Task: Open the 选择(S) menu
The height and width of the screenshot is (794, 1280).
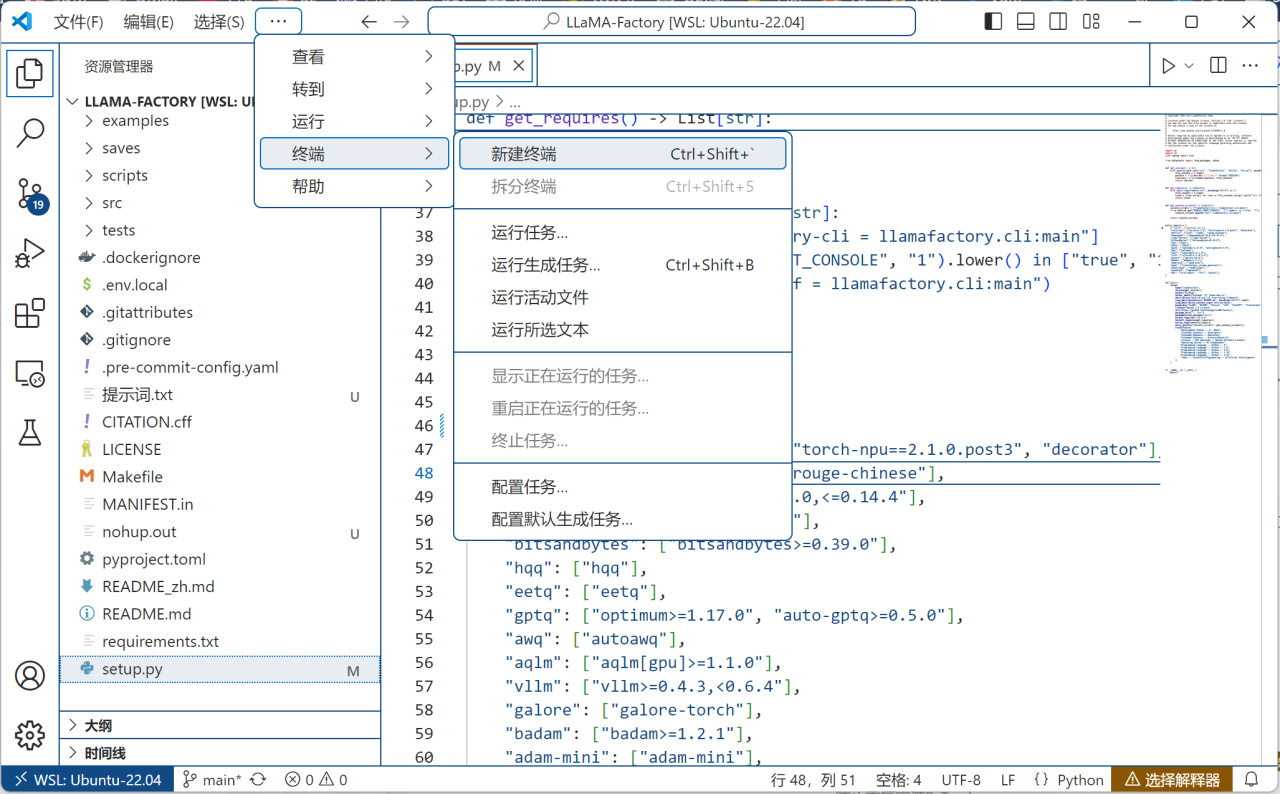Action: pos(218,22)
